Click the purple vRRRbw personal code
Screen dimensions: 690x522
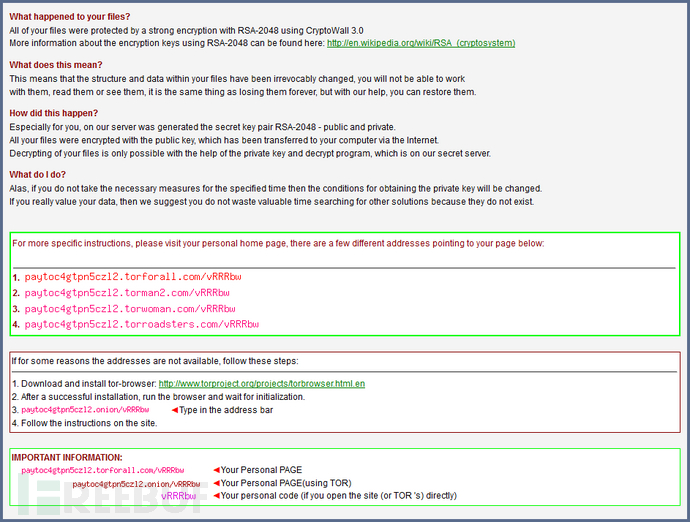(178, 496)
